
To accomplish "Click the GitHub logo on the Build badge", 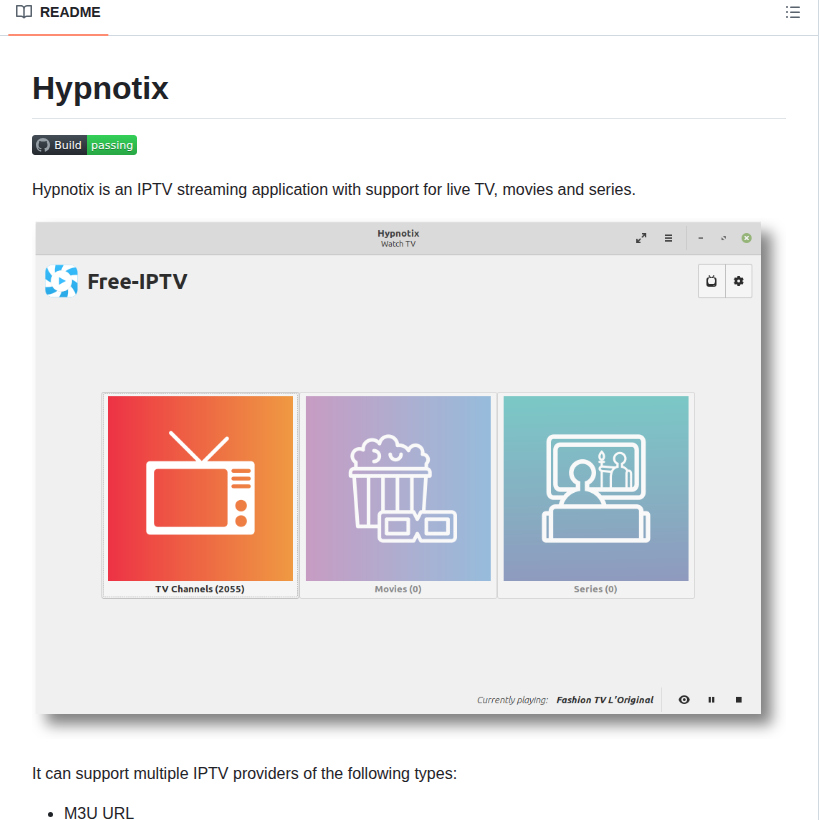I will pyautogui.click(x=43, y=144).
